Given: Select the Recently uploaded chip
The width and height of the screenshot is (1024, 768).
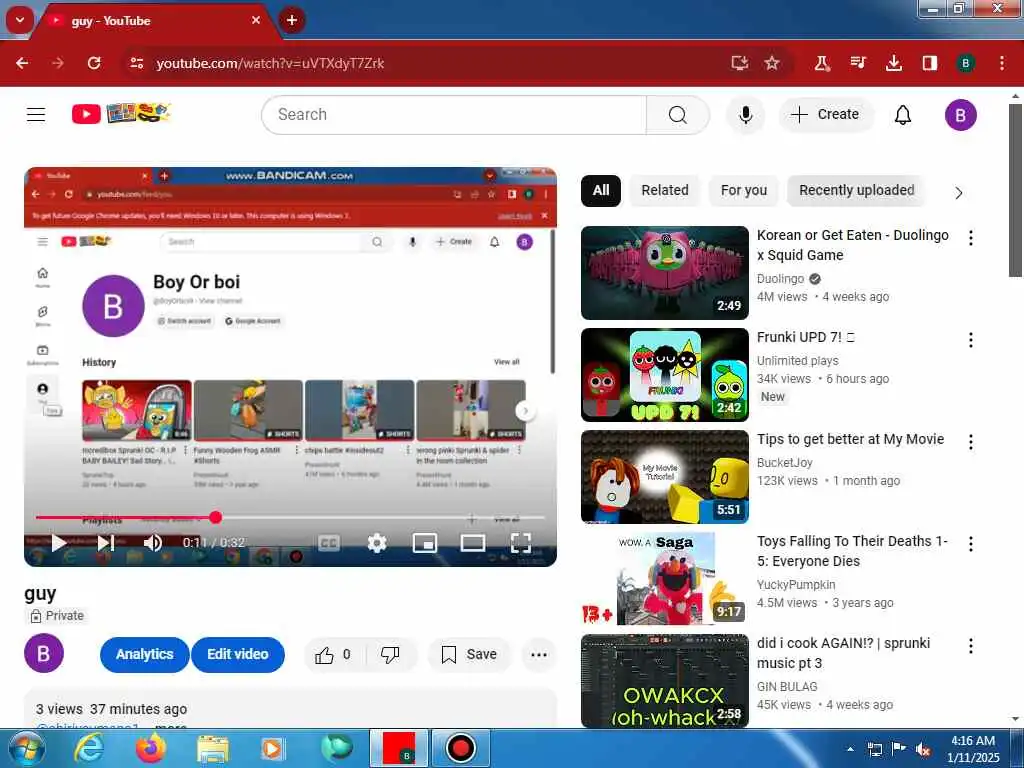Looking at the screenshot, I should [x=856, y=191].
